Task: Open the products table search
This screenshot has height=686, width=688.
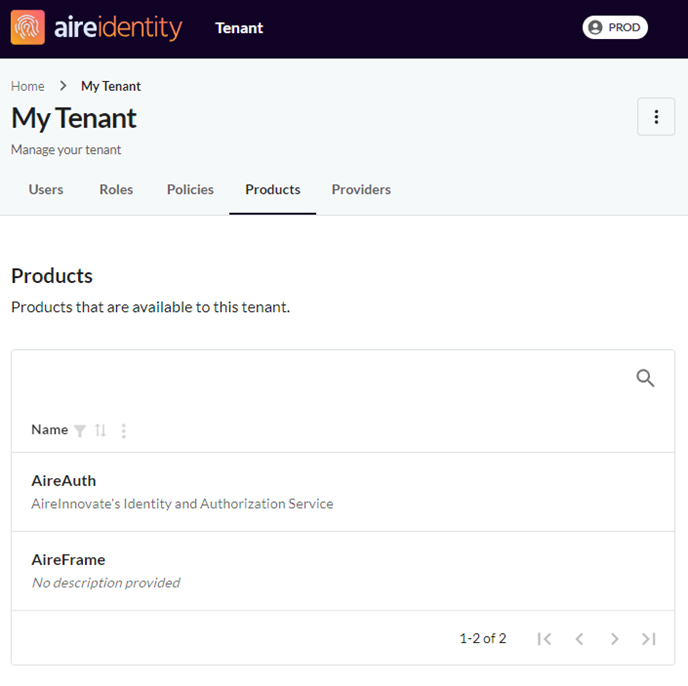Action: pos(645,378)
